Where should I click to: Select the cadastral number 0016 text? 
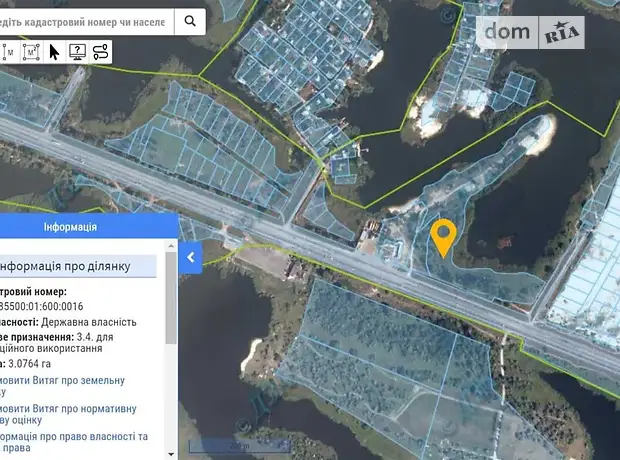point(41,306)
